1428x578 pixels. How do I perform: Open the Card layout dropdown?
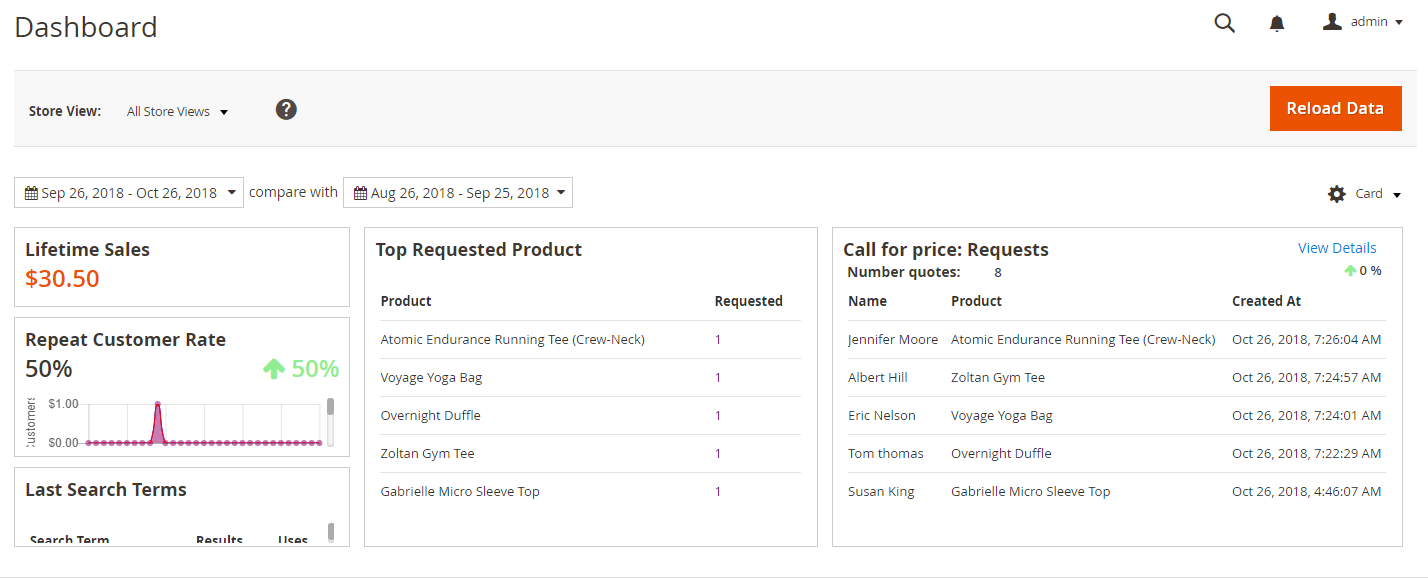click(x=1377, y=194)
